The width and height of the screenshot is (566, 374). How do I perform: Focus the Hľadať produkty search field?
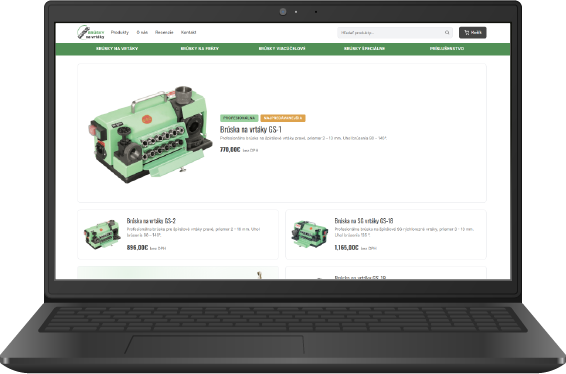[x=395, y=32]
